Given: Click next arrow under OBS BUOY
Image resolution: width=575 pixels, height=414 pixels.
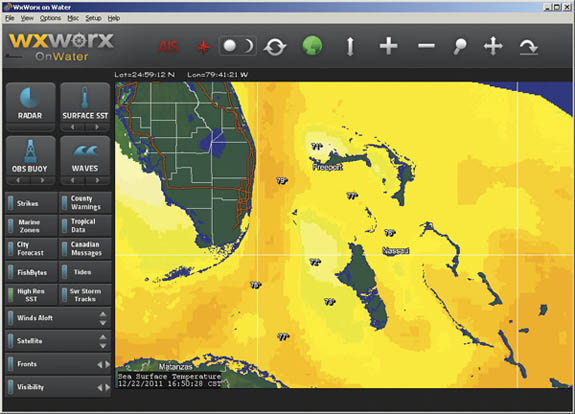Looking at the screenshot, I should pyautogui.click(x=42, y=180).
